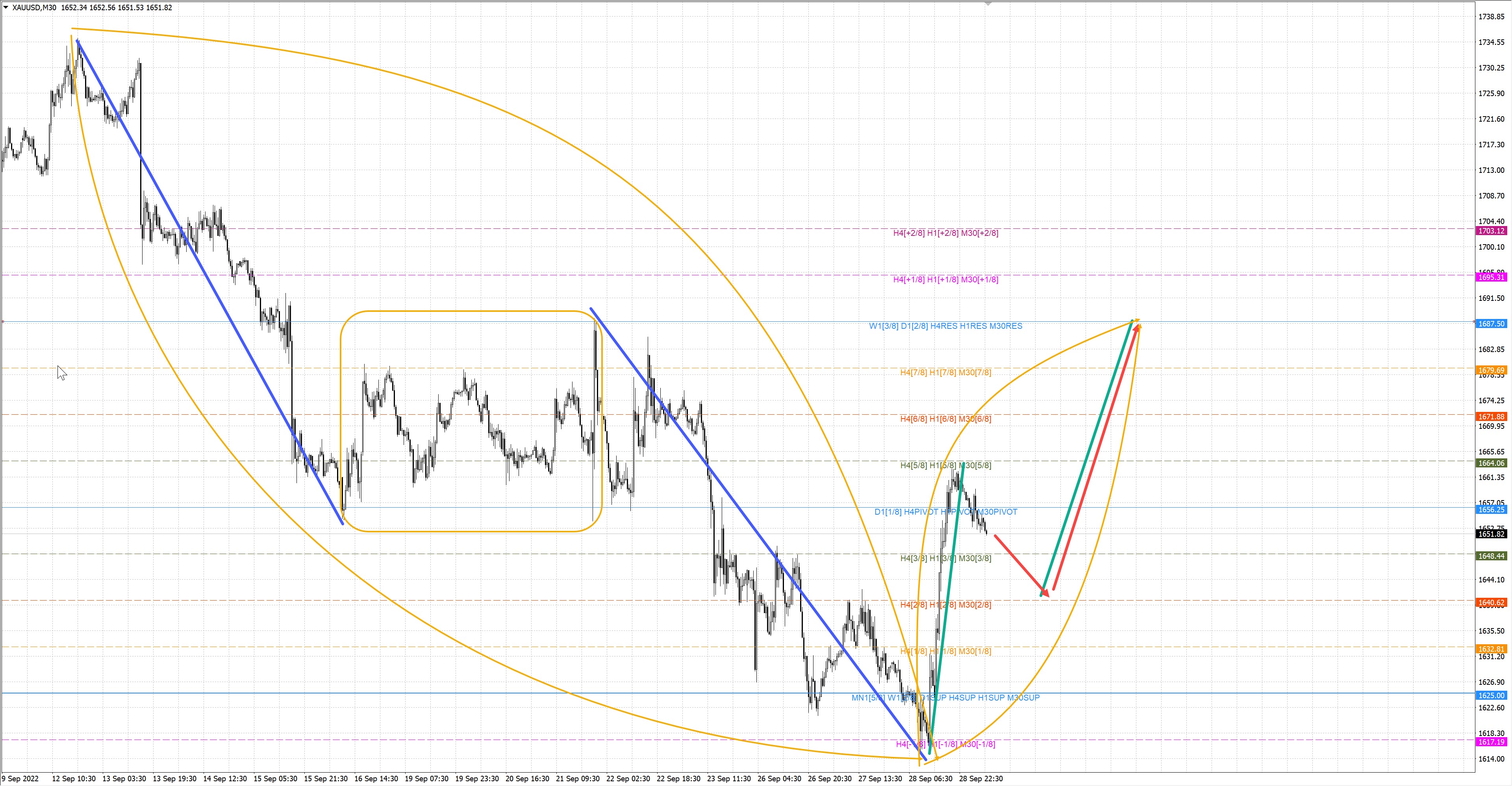Click the 12 Sep 10:30 time axis label
1512x786 pixels.
(73, 779)
